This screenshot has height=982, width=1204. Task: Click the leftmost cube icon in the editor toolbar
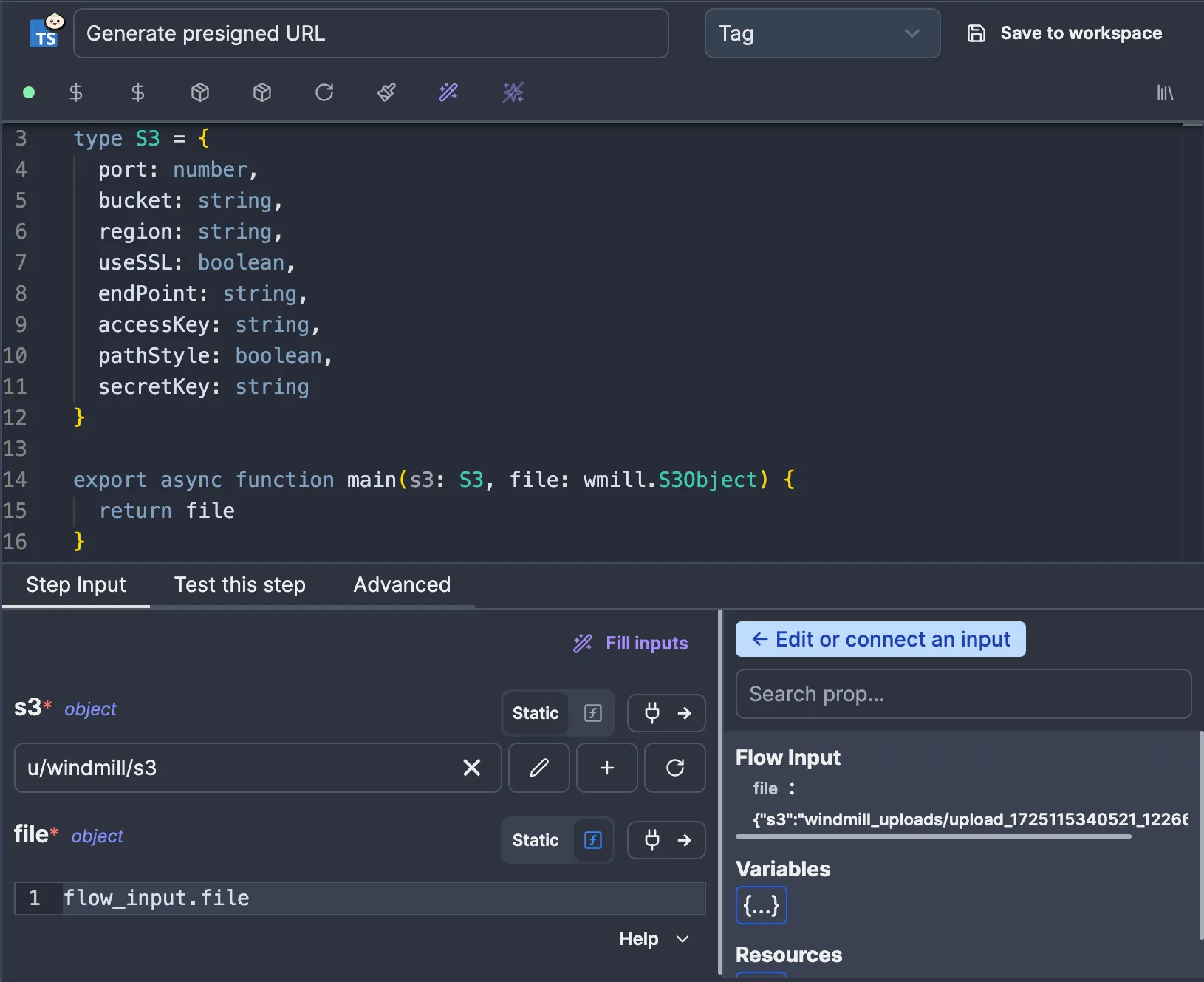[x=200, y=92]
